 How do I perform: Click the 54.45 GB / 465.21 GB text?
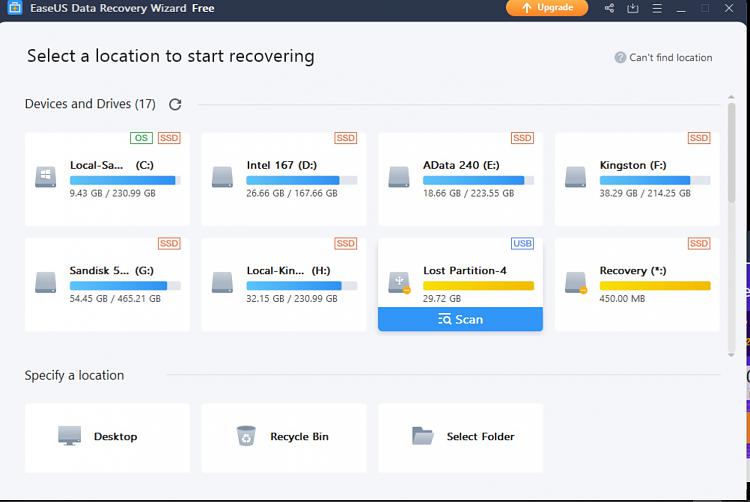coord(115,298)
